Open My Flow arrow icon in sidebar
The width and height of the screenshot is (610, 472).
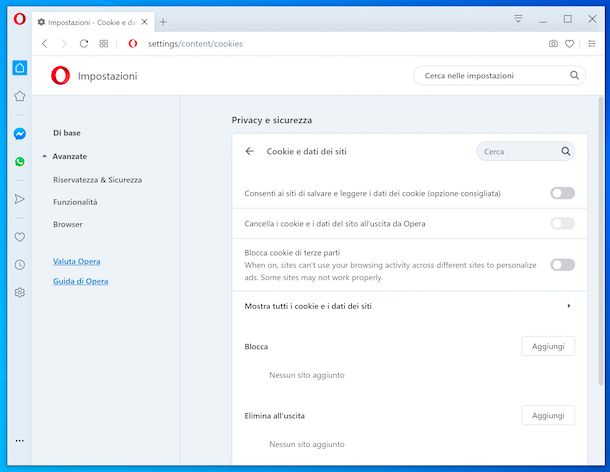click(20, 199)
